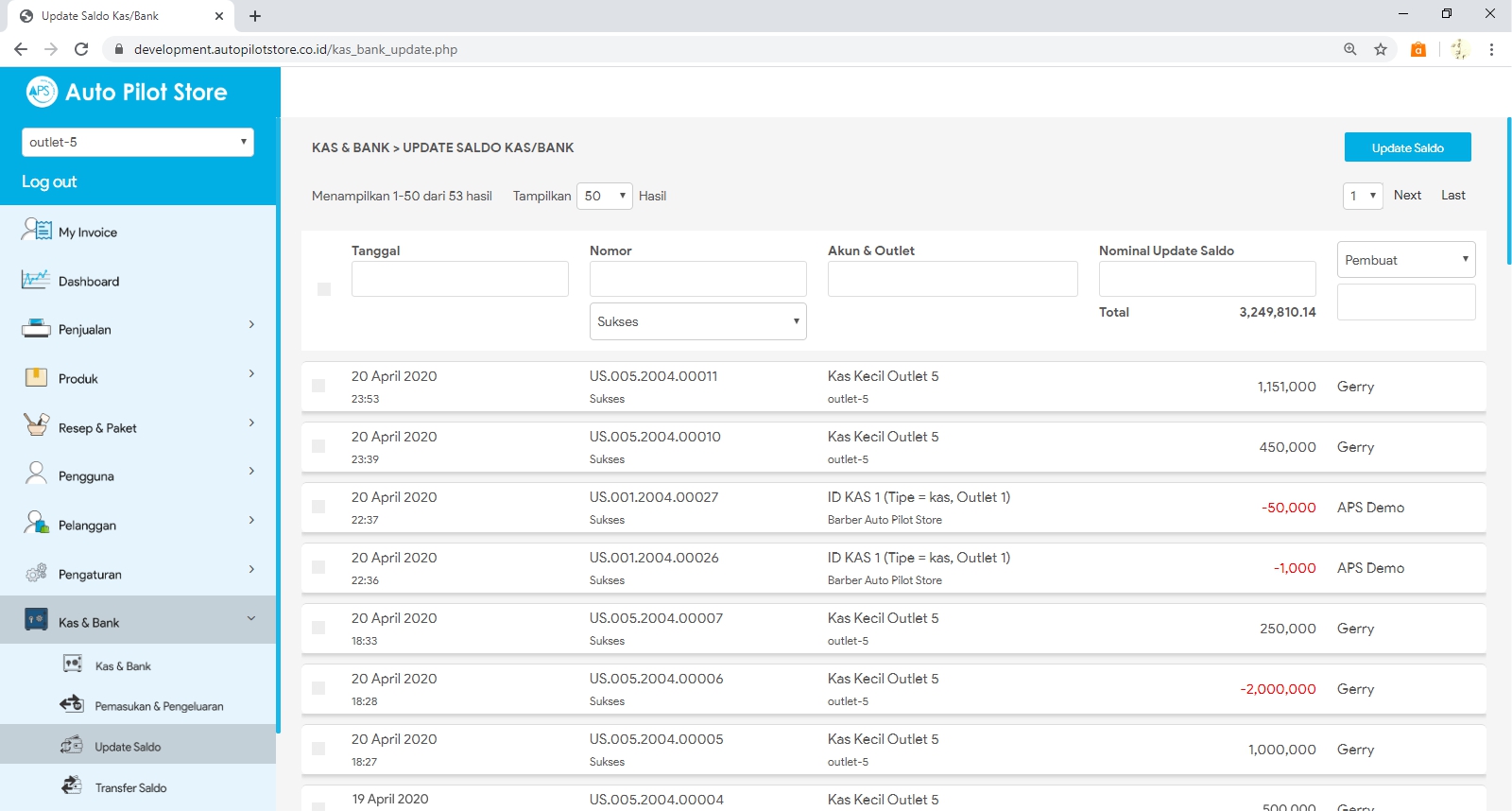
Task: Click the Resep & Paket mortar icon
Action: coord(36,425)
